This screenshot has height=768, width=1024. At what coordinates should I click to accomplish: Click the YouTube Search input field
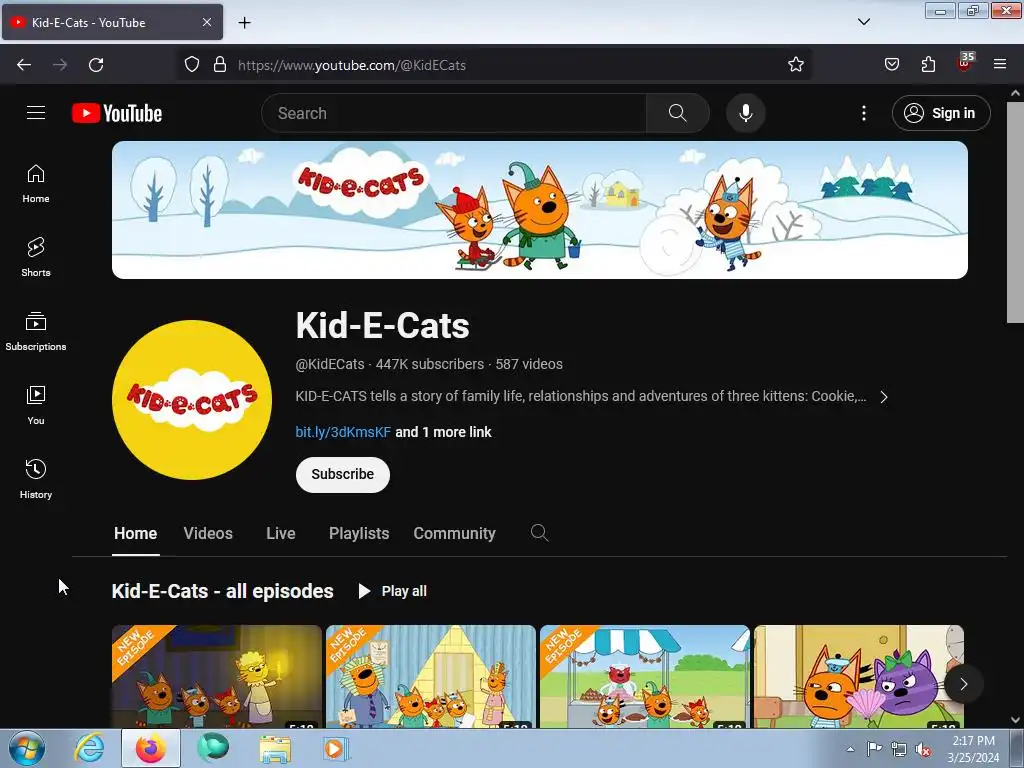(x=454, y=113)
